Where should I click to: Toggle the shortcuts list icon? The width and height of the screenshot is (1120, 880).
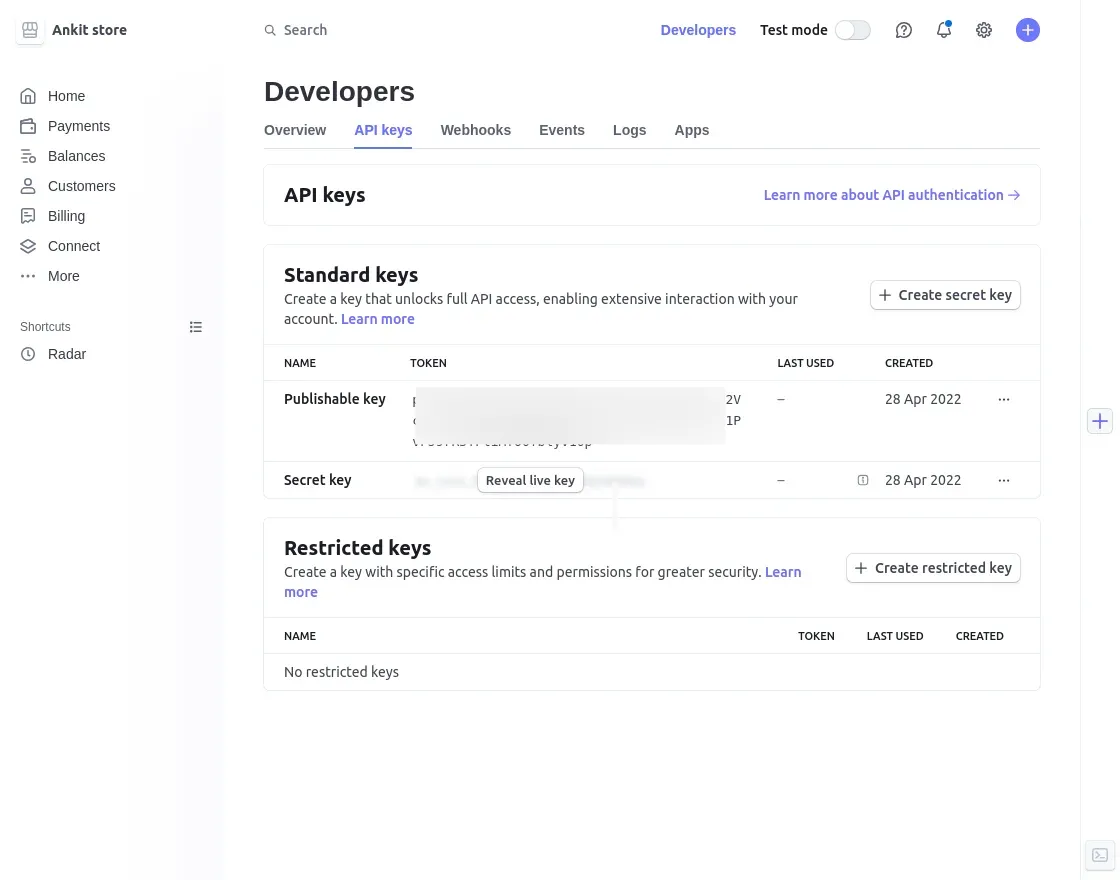click(195, 327)
